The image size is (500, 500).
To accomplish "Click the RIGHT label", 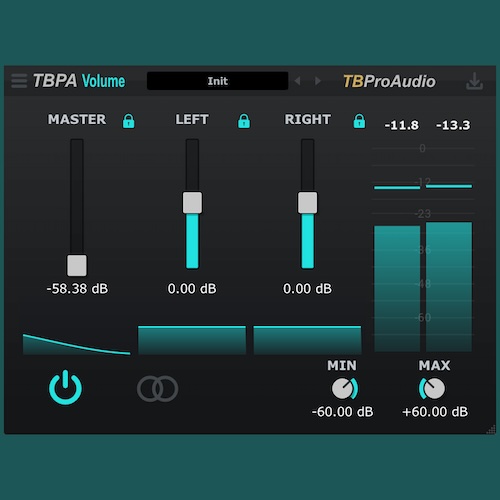I will (308, 119).
